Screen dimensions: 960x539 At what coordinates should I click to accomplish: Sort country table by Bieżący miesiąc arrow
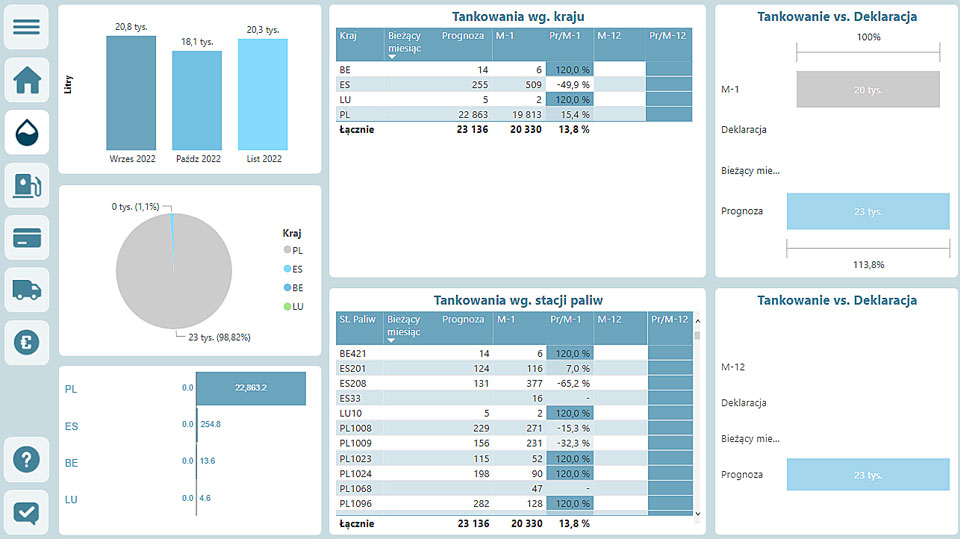tap(392, 57)
